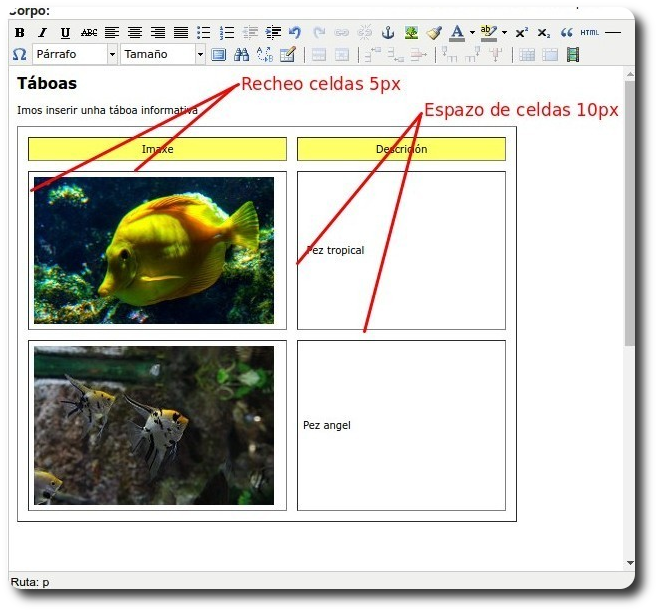Expand the text color picker arrow

click(472, 33)
